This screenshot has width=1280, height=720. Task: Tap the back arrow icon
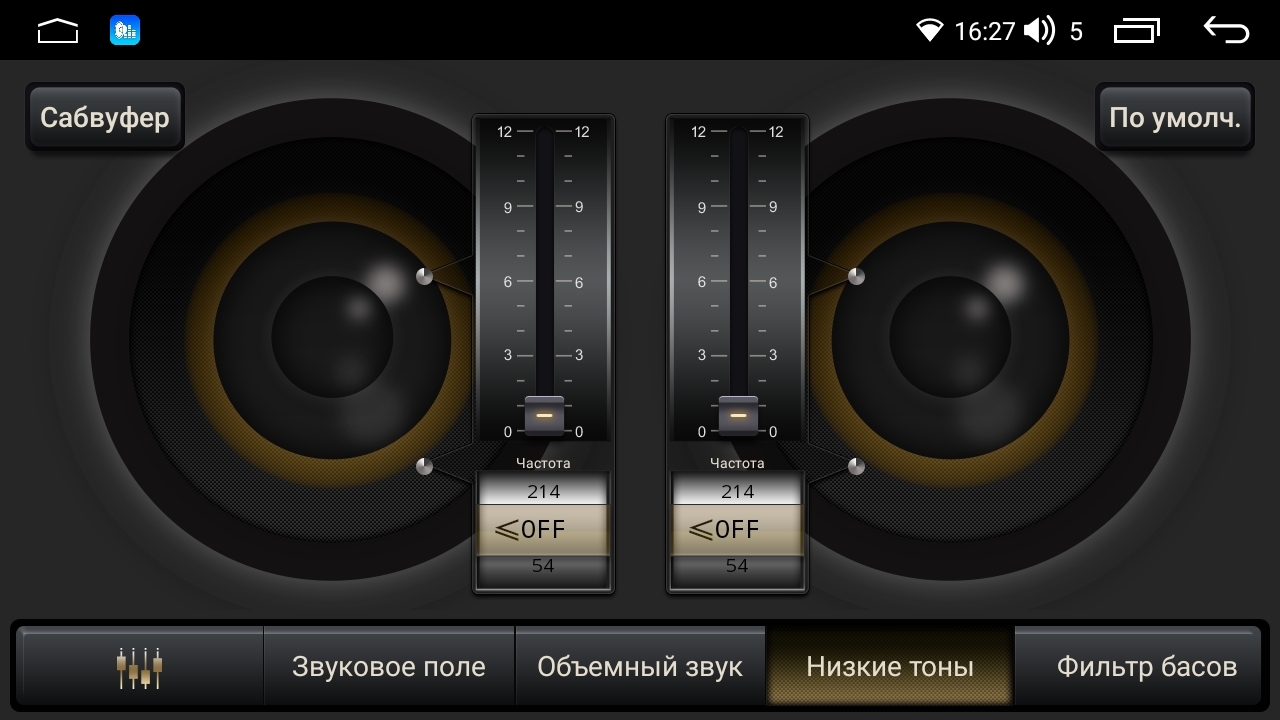(1226, 31)
